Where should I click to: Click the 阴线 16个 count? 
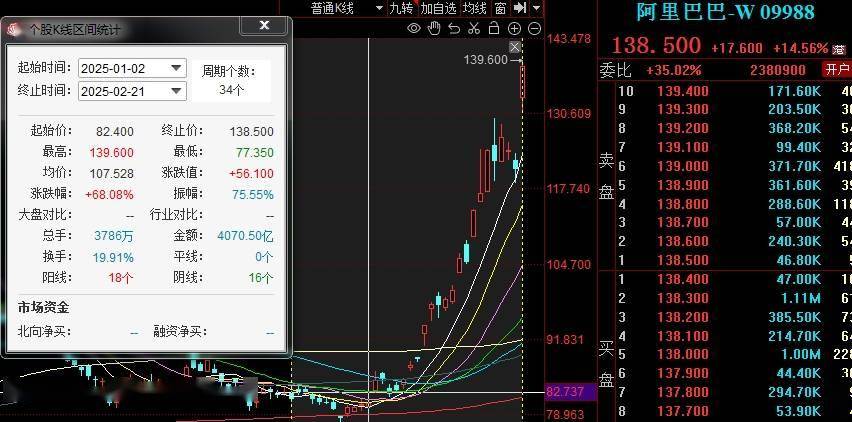click(x=261, y=278)
